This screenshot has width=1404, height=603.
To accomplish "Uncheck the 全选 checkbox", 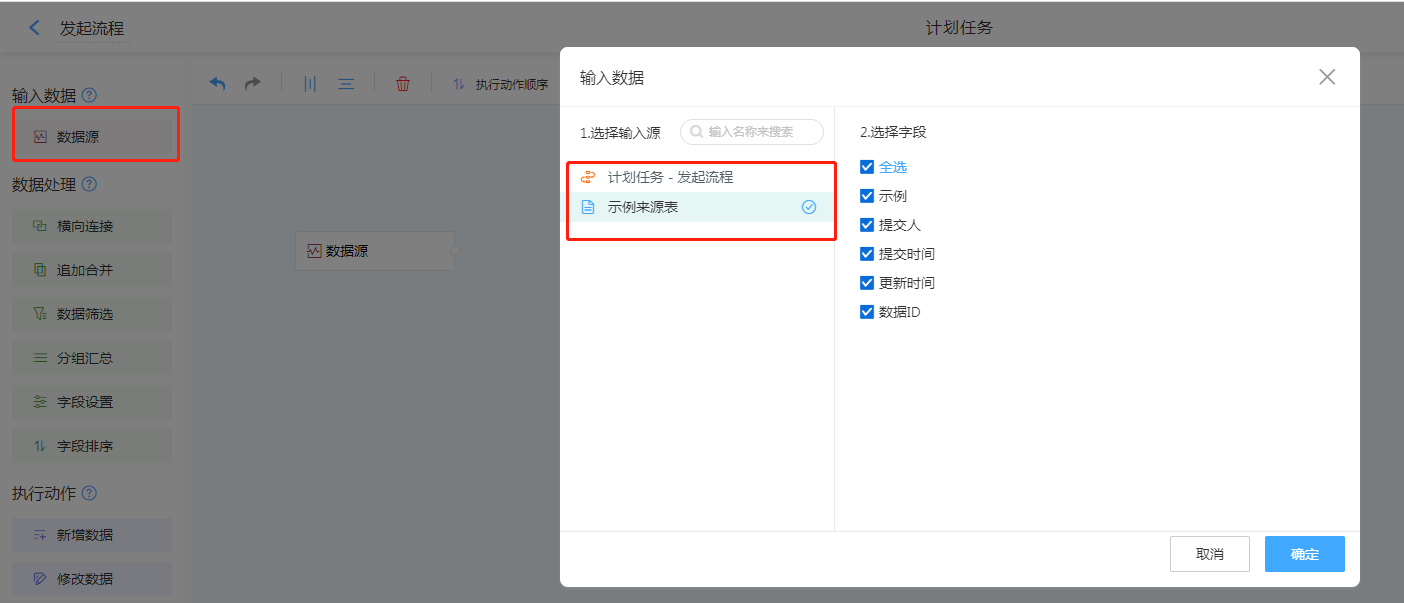I will [x=867, y=167].
